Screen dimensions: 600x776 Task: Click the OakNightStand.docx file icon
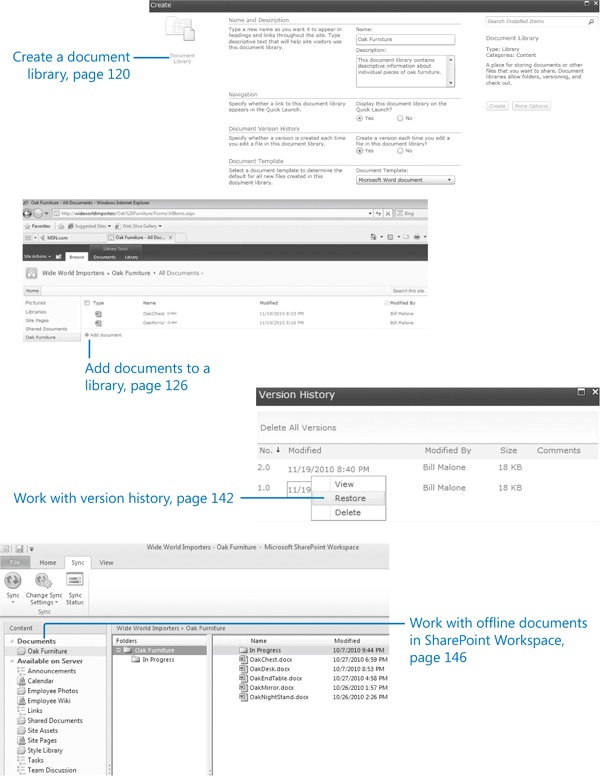(x=243, y=697)
